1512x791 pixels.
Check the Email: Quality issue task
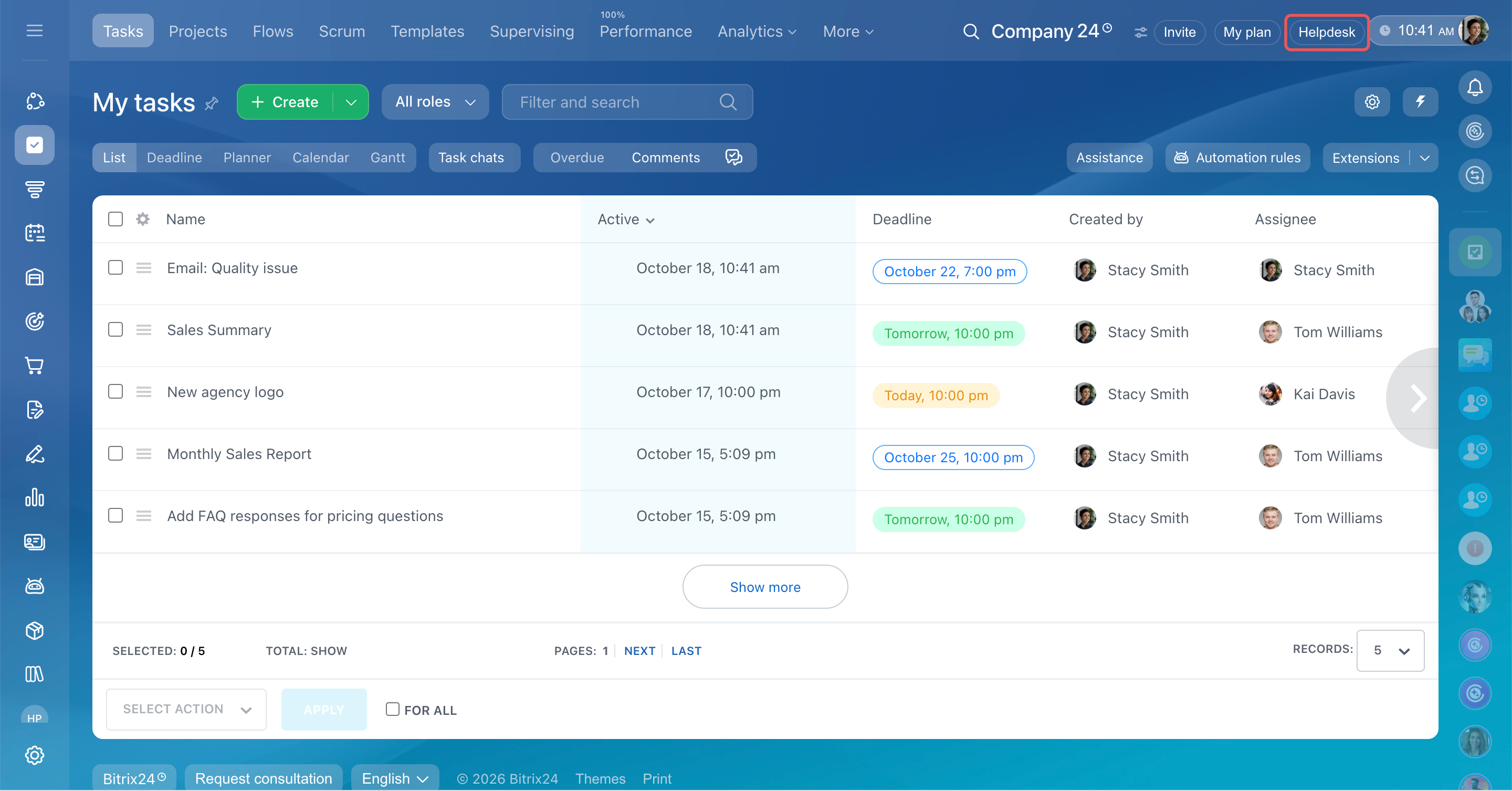click(115, 268)
